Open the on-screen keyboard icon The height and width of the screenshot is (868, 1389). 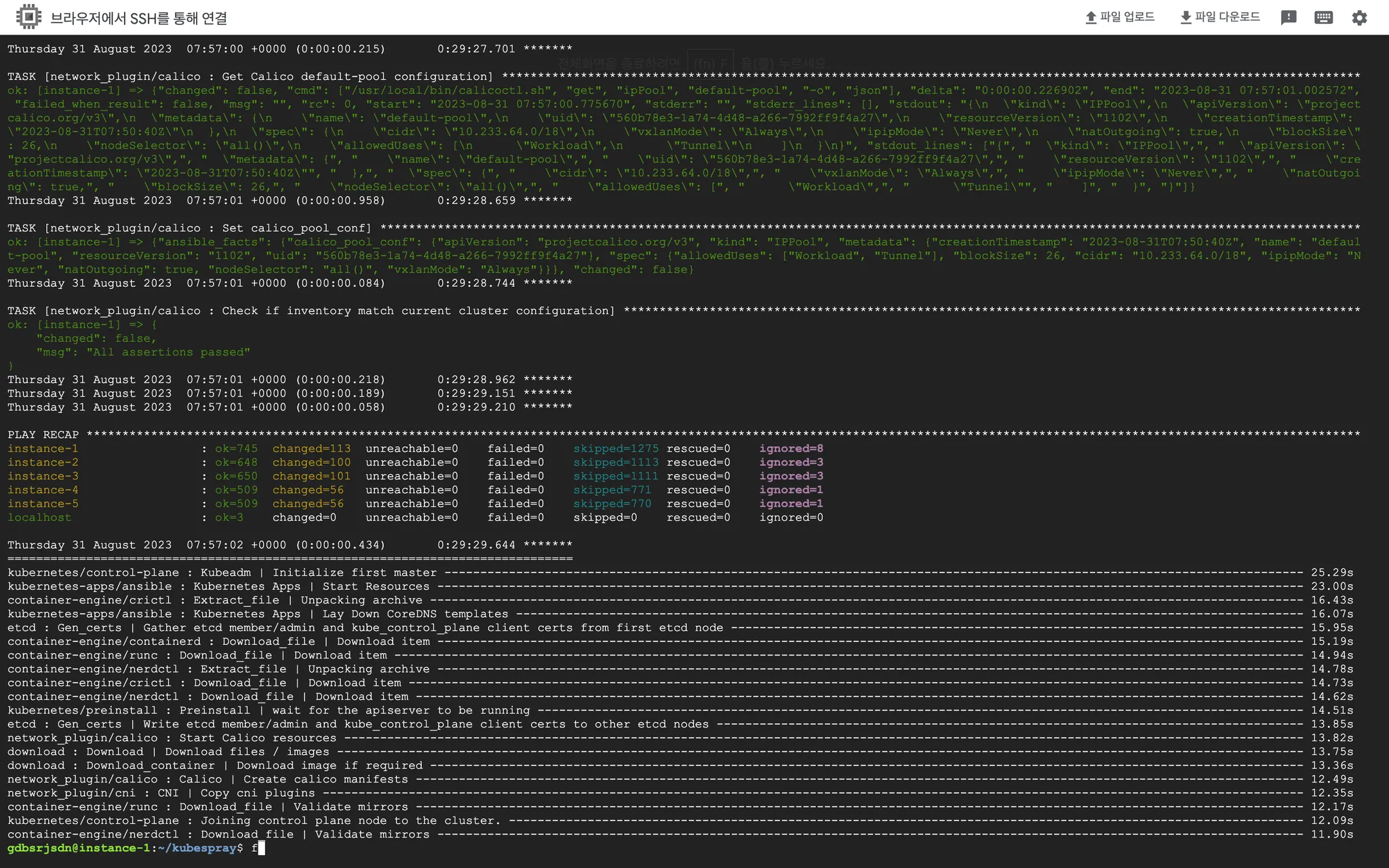(x=1323, y=18)
